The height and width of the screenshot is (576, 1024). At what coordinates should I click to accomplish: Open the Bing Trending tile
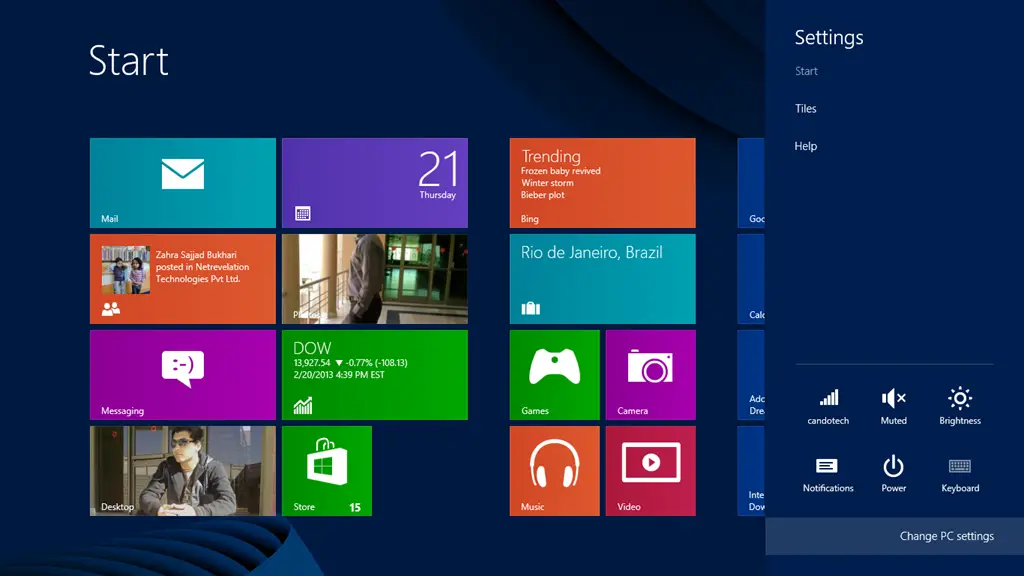click(602, 182)
